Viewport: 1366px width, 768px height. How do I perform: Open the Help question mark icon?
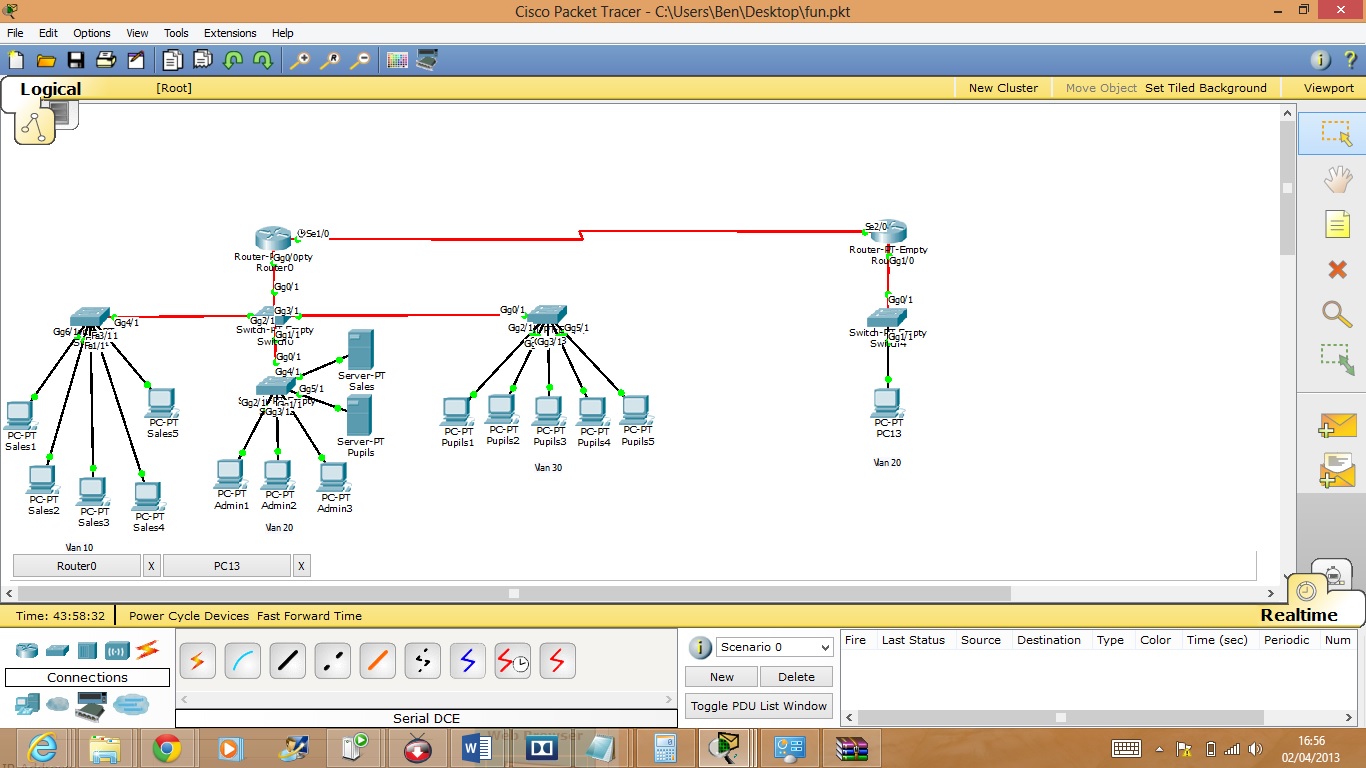click(x=1350, y=60)
